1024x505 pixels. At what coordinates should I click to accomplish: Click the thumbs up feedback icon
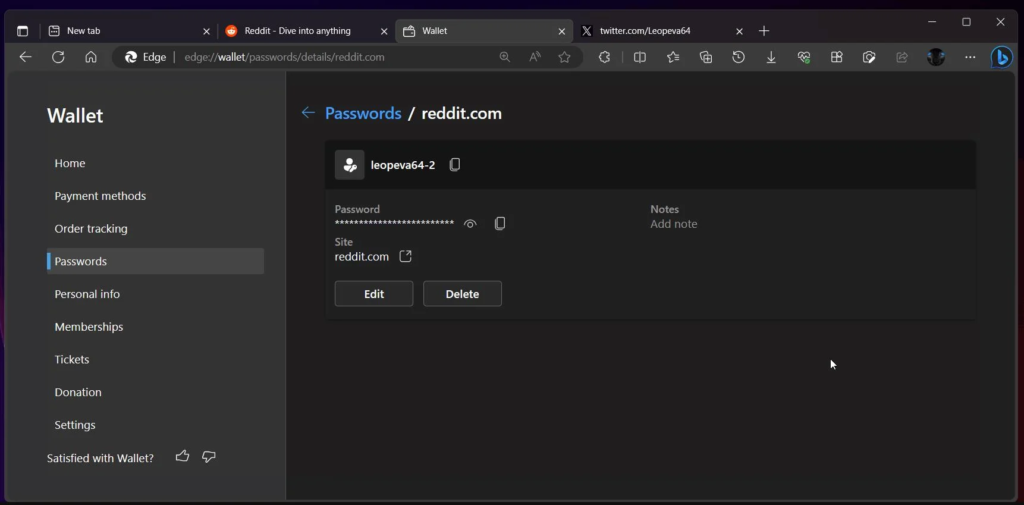182,457
